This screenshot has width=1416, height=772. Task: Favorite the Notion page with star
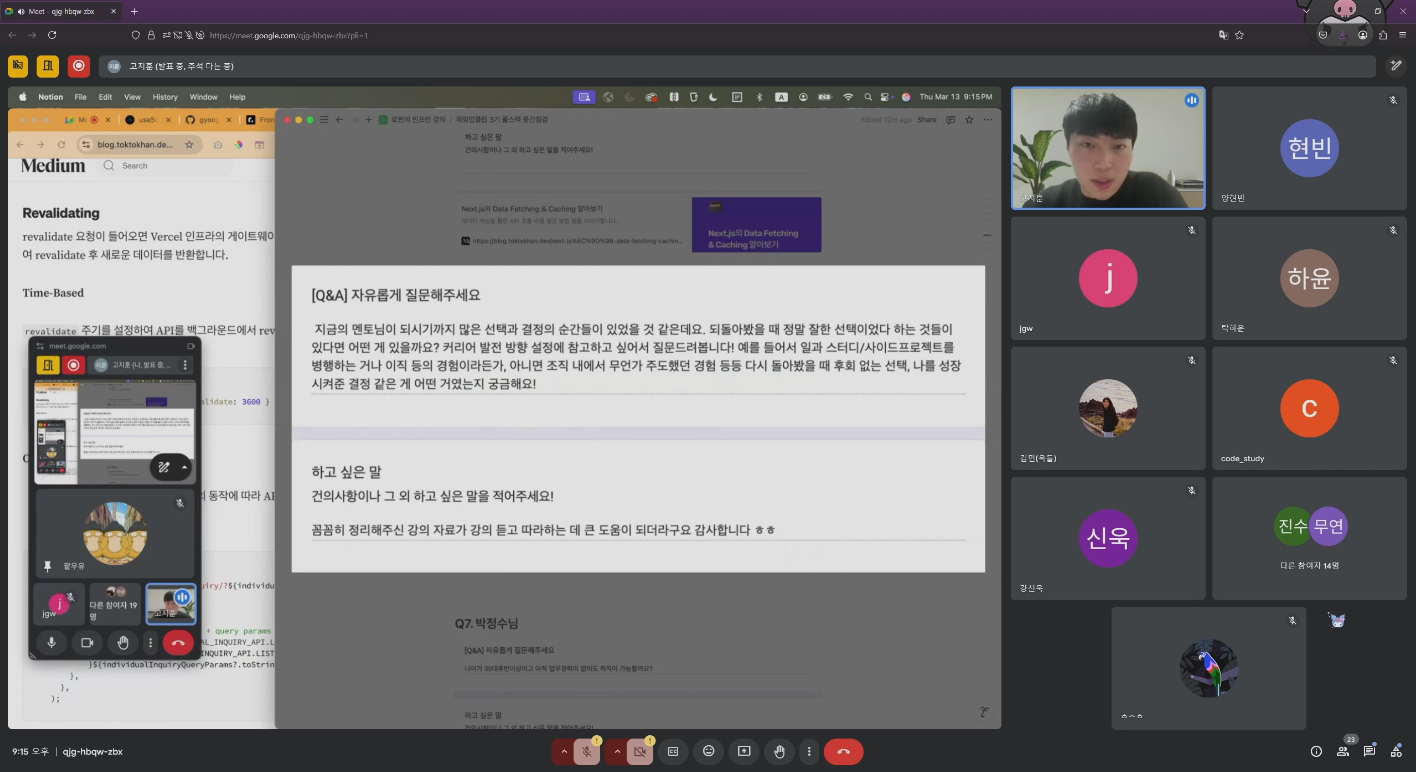pos(968,119)
